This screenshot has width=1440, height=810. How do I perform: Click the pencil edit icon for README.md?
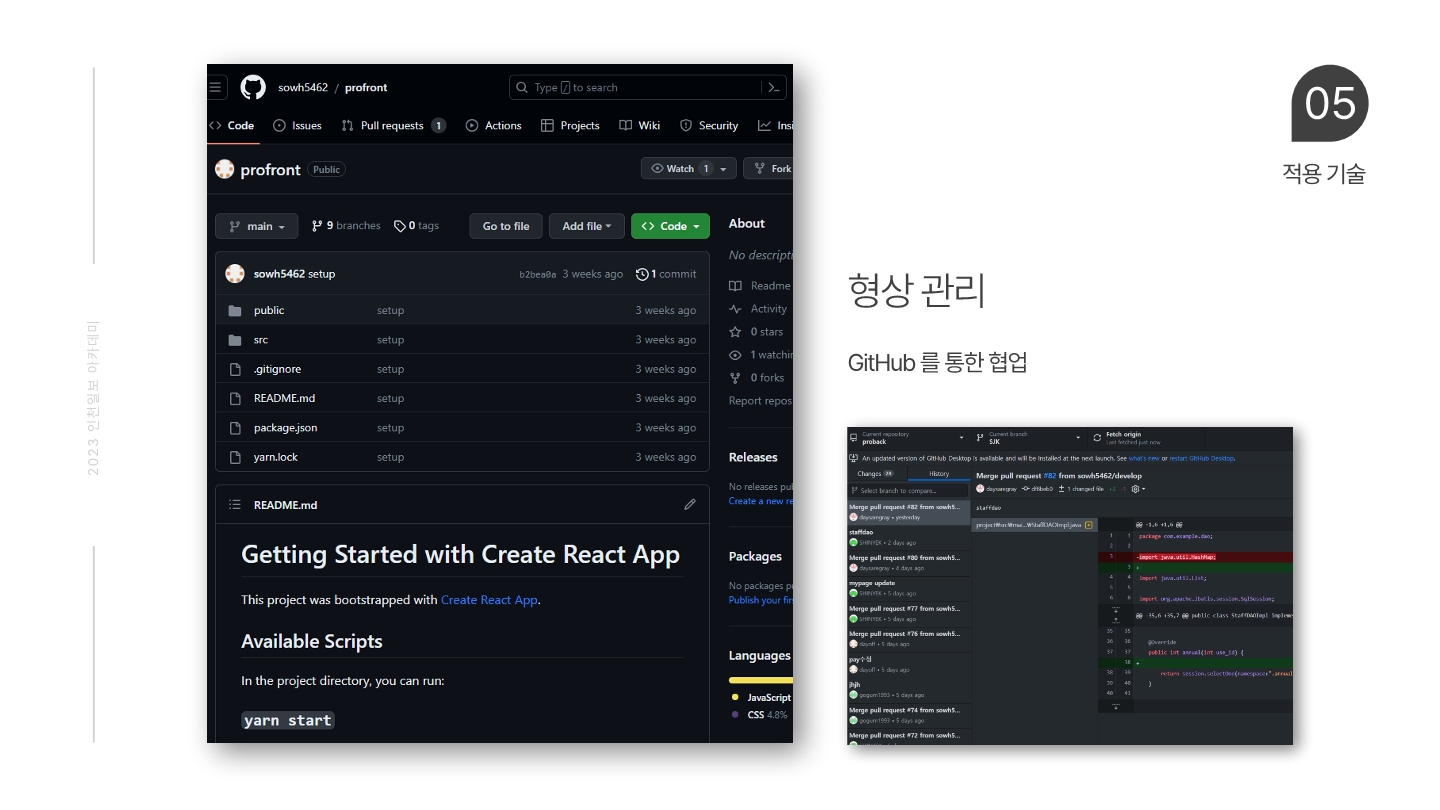[690, 505]
